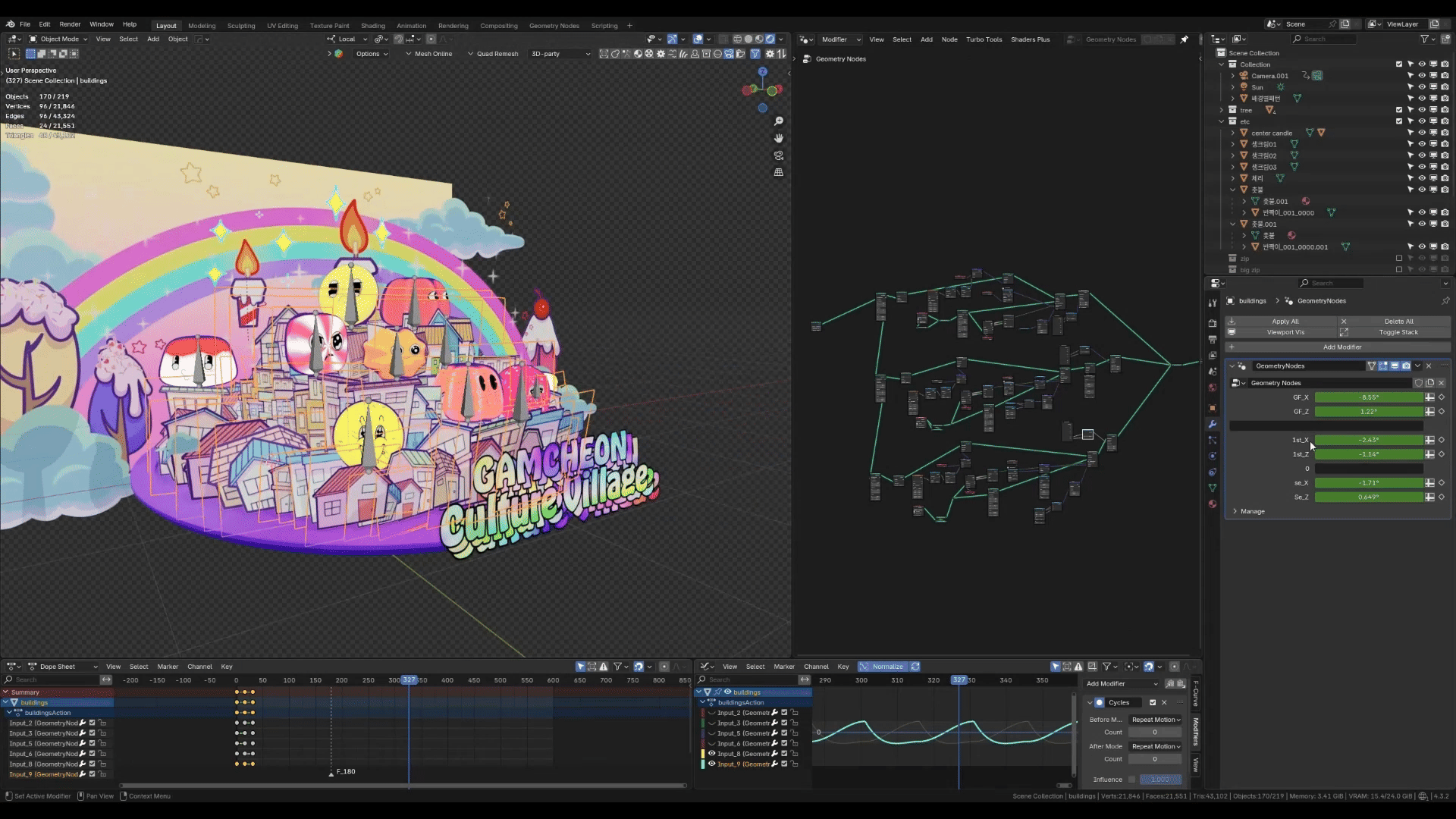Toggle Input_3 mute checkbox in dope sheet

[93, 733]
